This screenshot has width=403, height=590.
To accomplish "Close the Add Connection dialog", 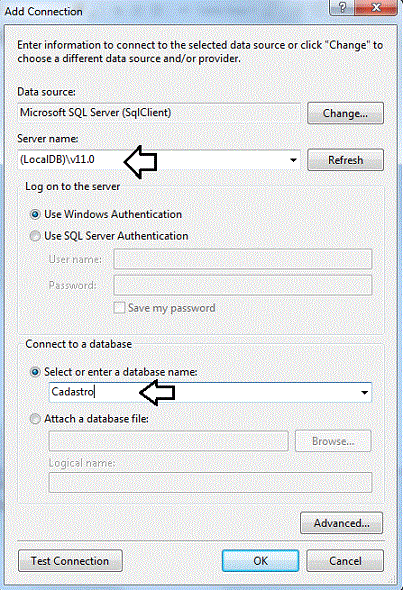I will pos(376,7).
